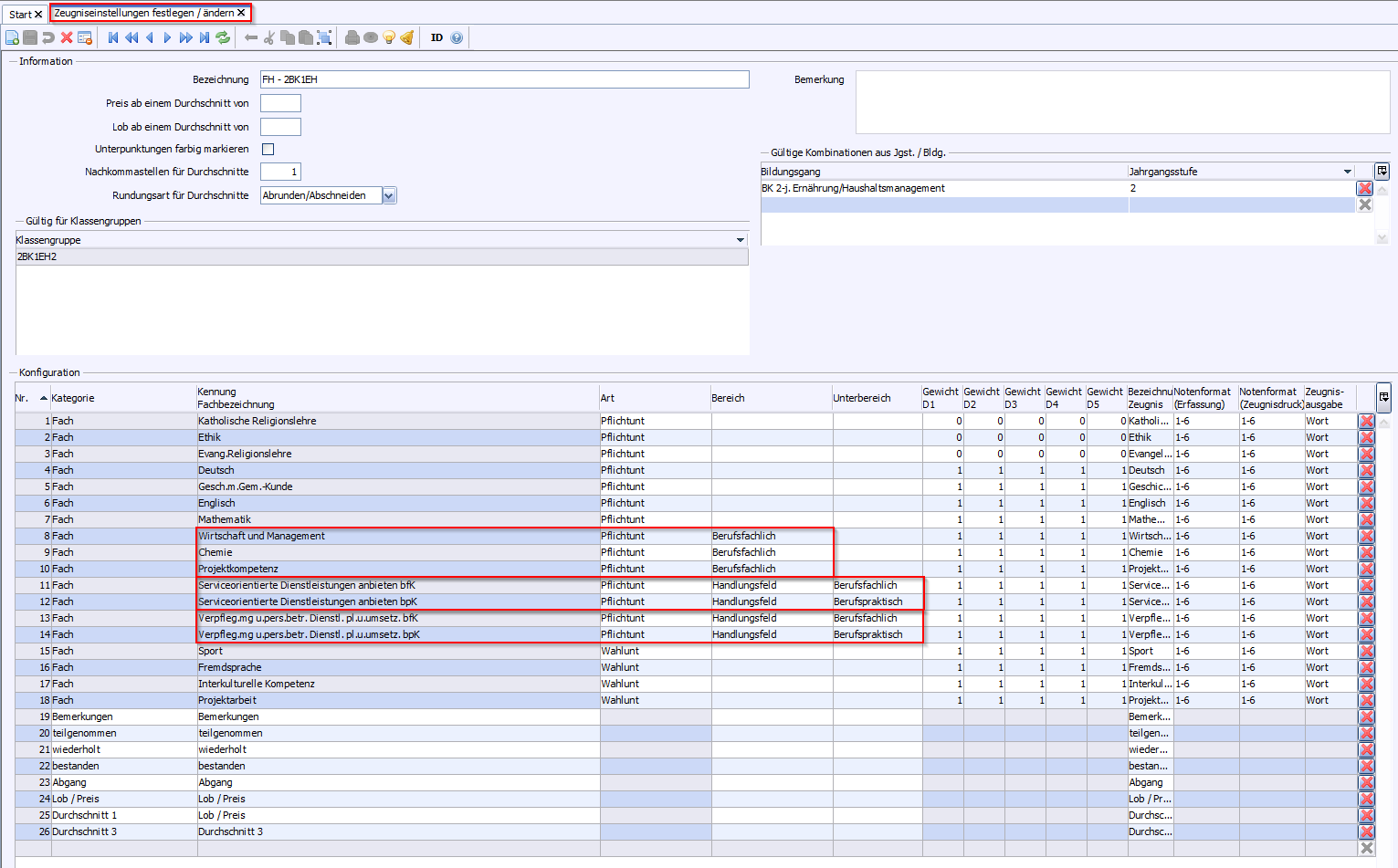The image size is (1398, 868).
Task: Click the light bulb tip icon
Action: click(x=389, y=37)
